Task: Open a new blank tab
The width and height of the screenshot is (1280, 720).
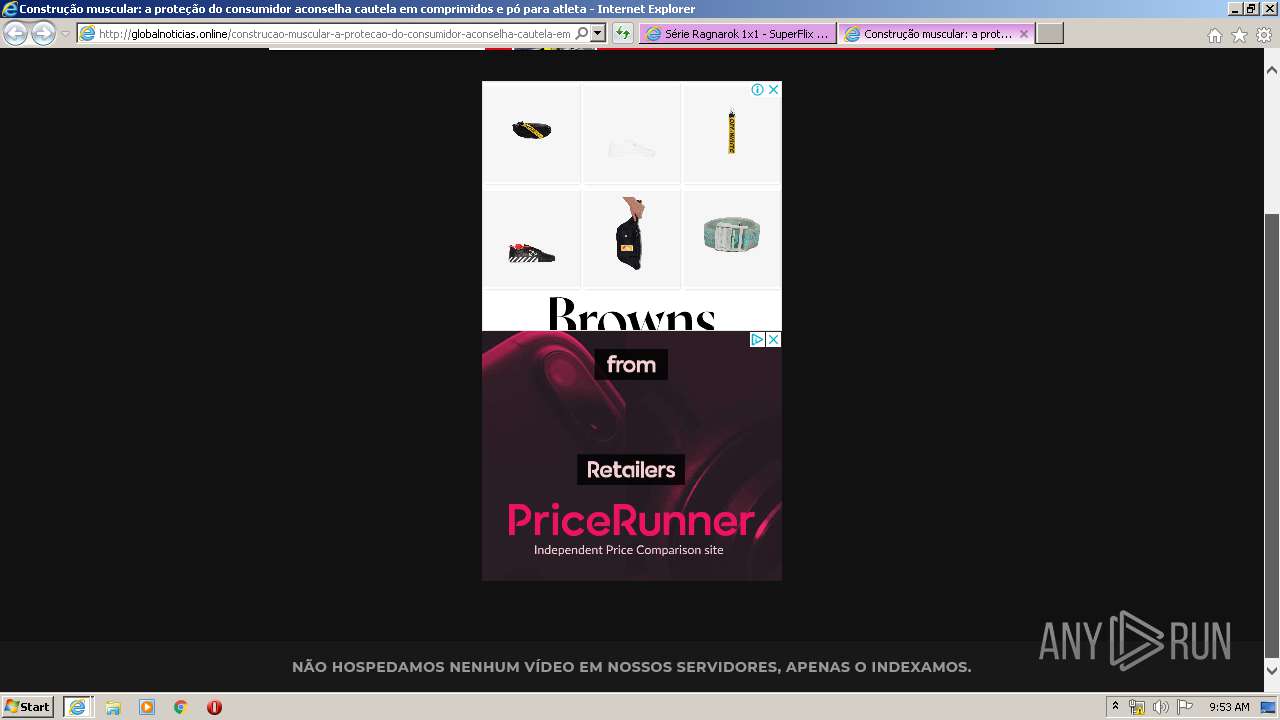Action: click(1049, 33)
